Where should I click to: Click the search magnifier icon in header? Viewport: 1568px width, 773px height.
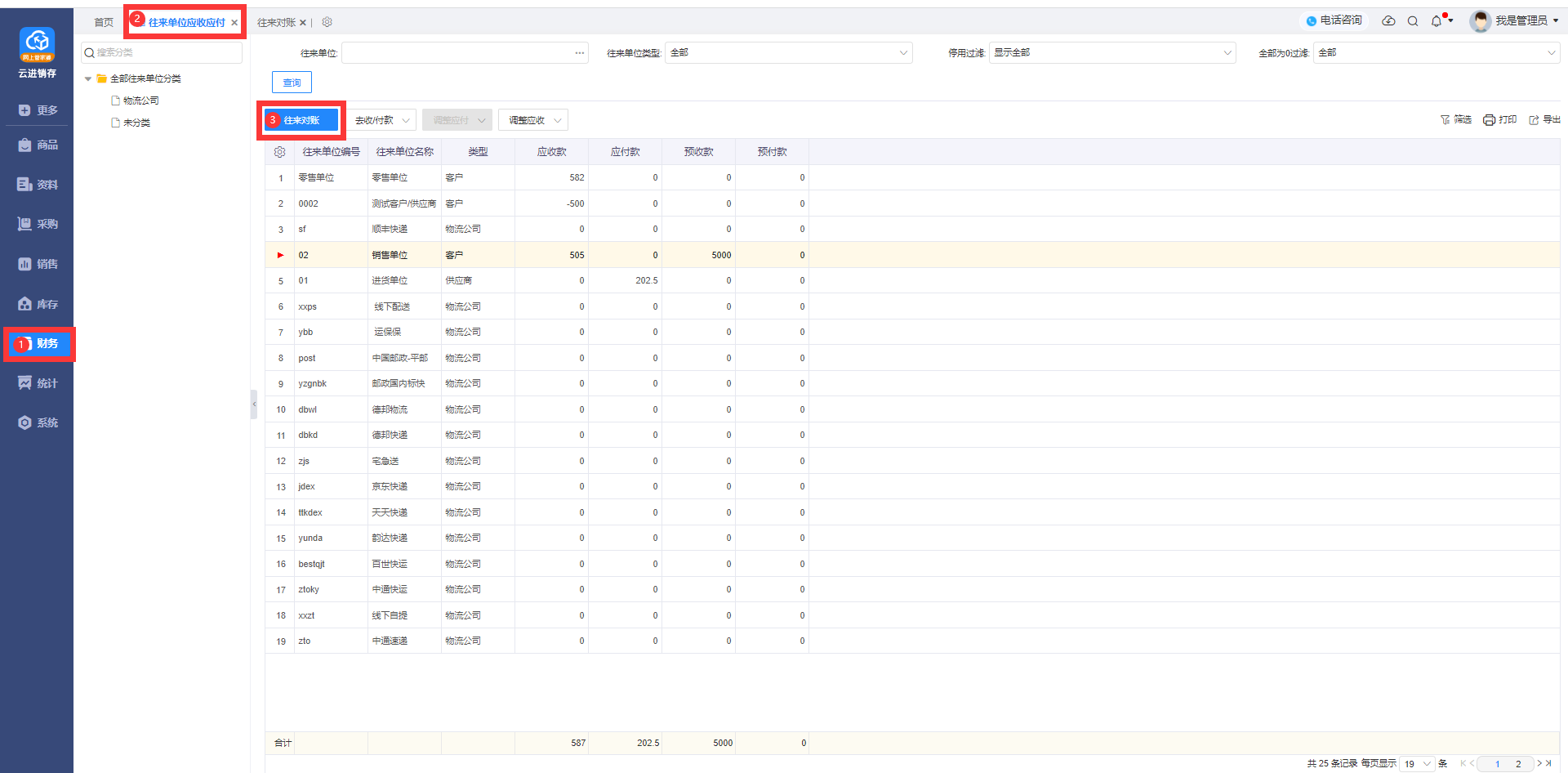[x=1413, y=21]
